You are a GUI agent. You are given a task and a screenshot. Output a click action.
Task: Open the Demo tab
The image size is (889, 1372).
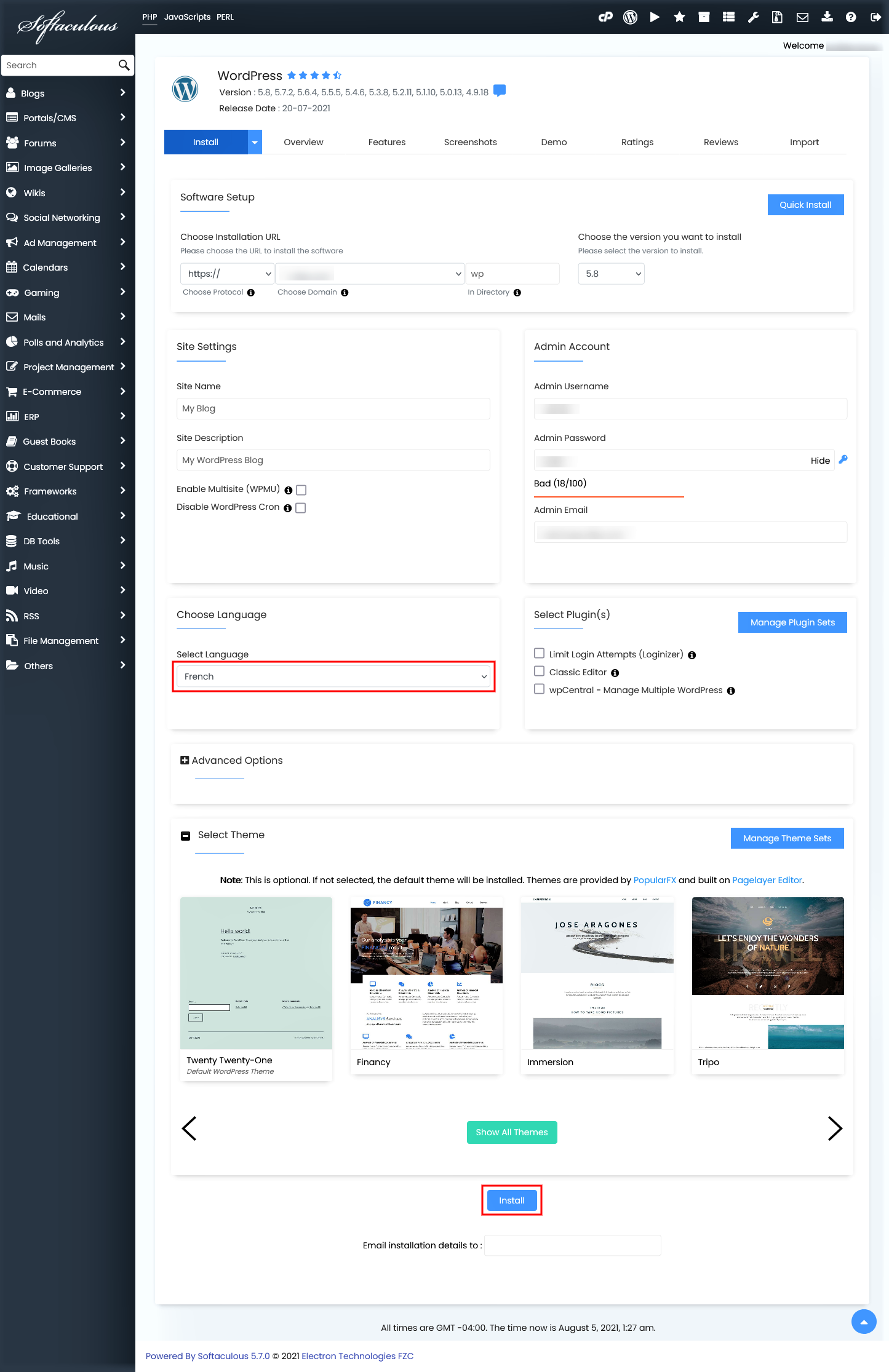click(554, 142)
